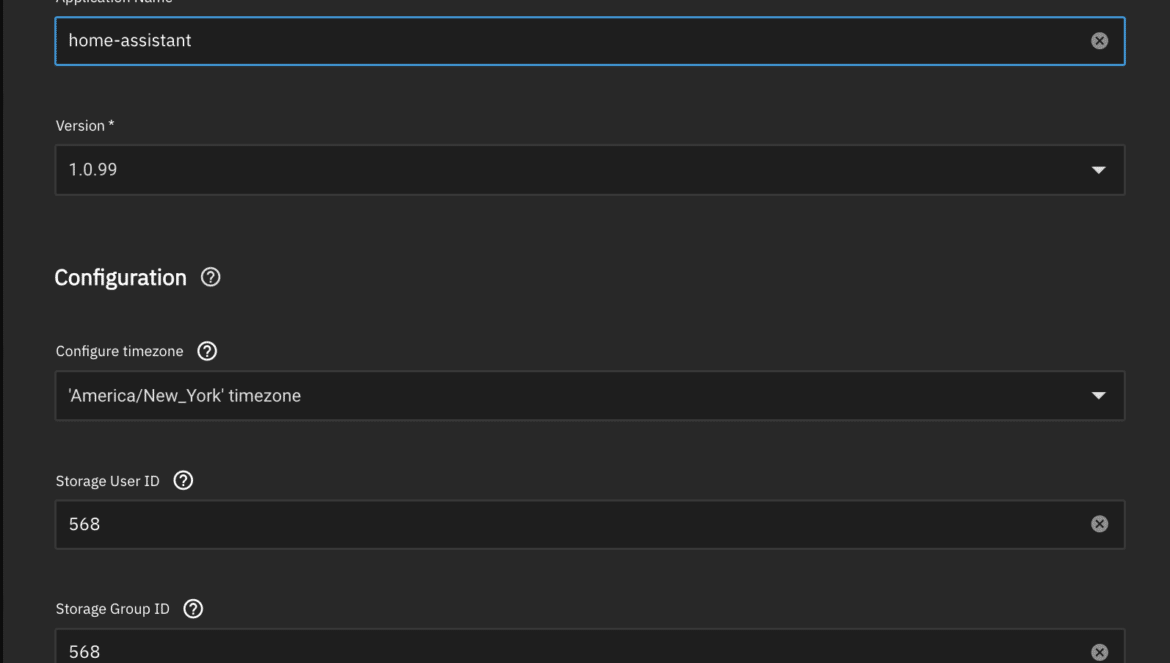Click the Configuration section heading
The image size is (1170, 663).
(120, 277)
